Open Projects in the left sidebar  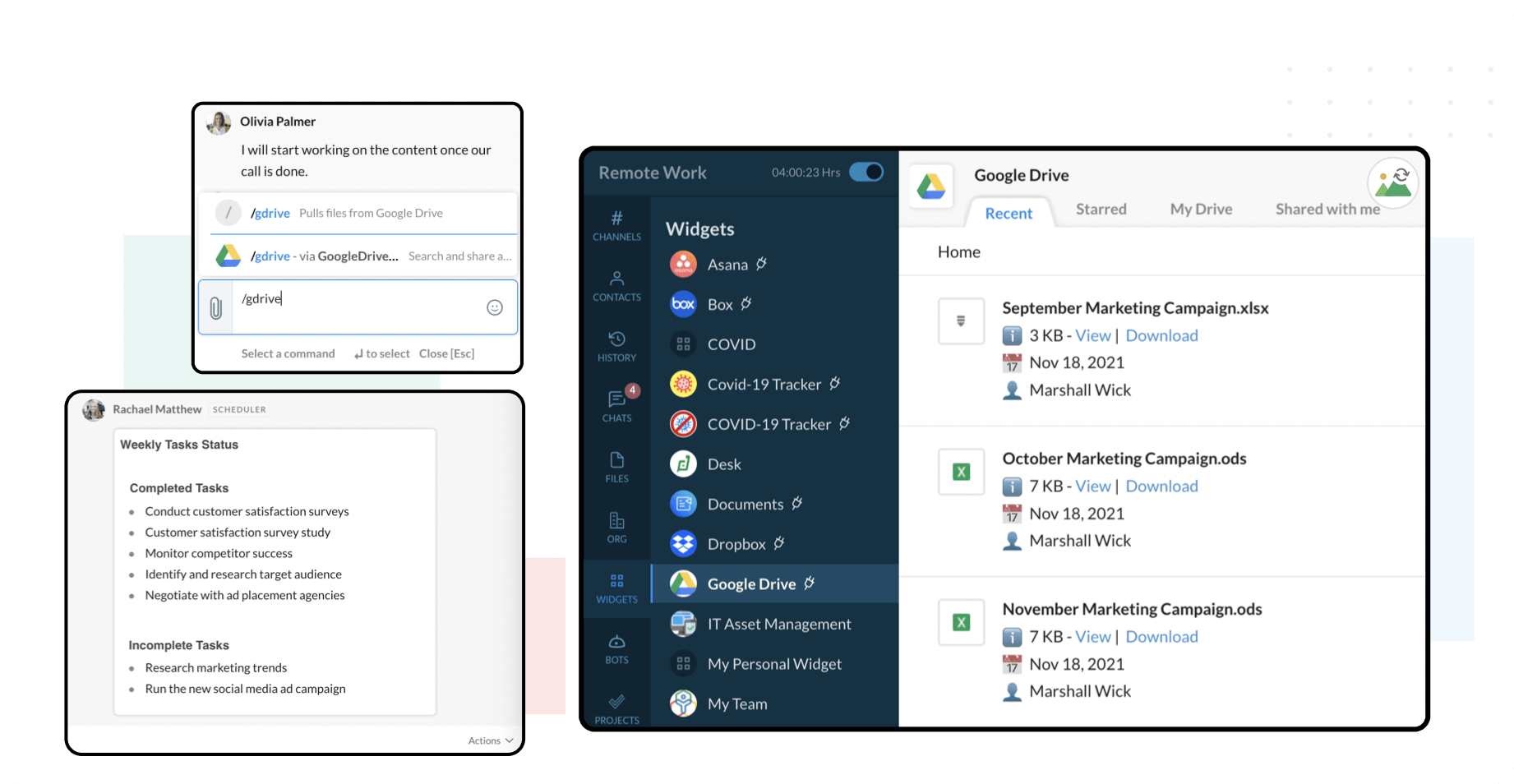(616, 708)
